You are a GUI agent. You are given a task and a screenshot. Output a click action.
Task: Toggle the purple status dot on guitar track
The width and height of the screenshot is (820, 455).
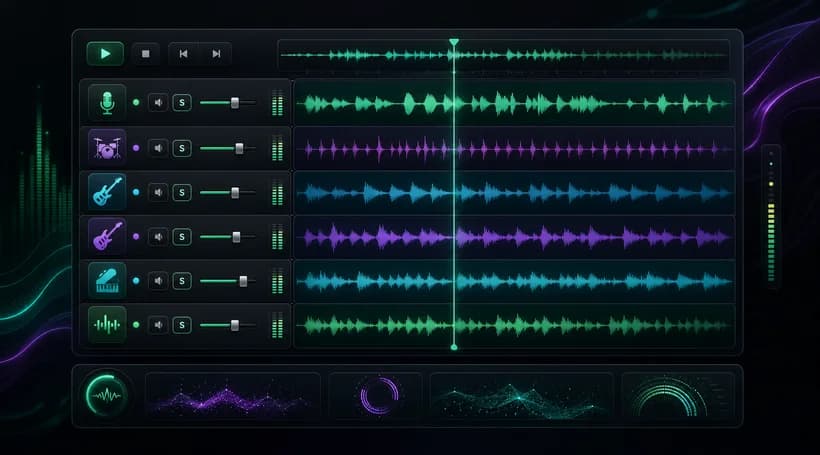click(136, 236)
